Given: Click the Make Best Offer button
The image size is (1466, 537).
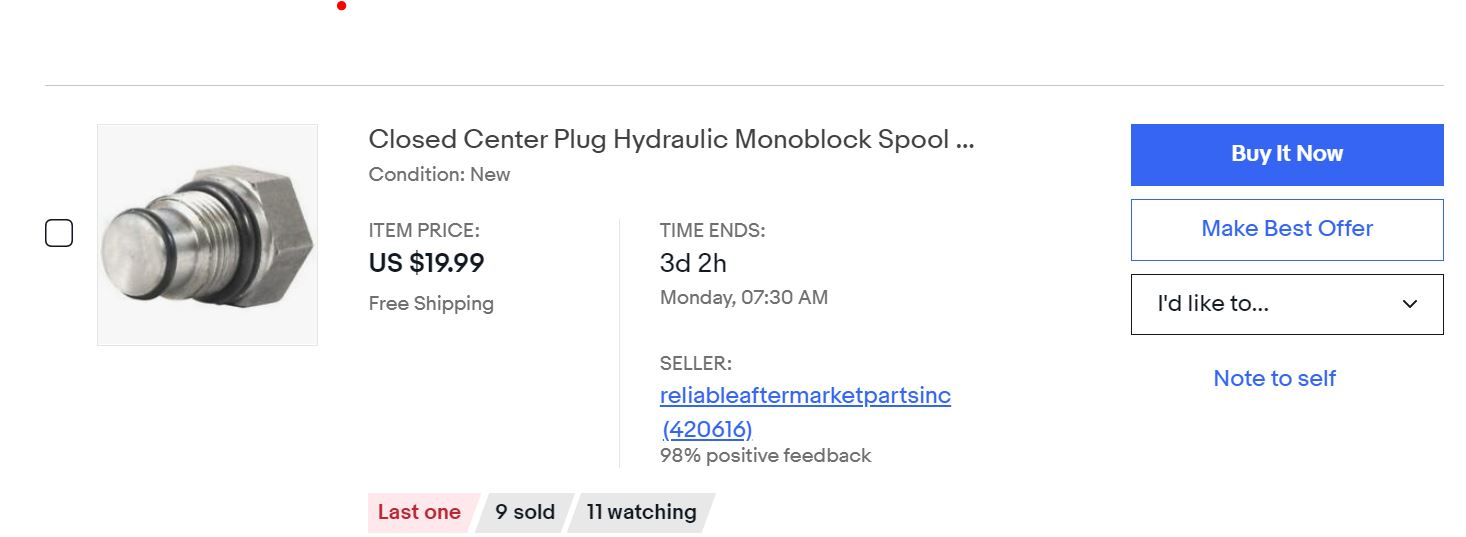Looking at the screenshot, I should tap(1287, 229).
